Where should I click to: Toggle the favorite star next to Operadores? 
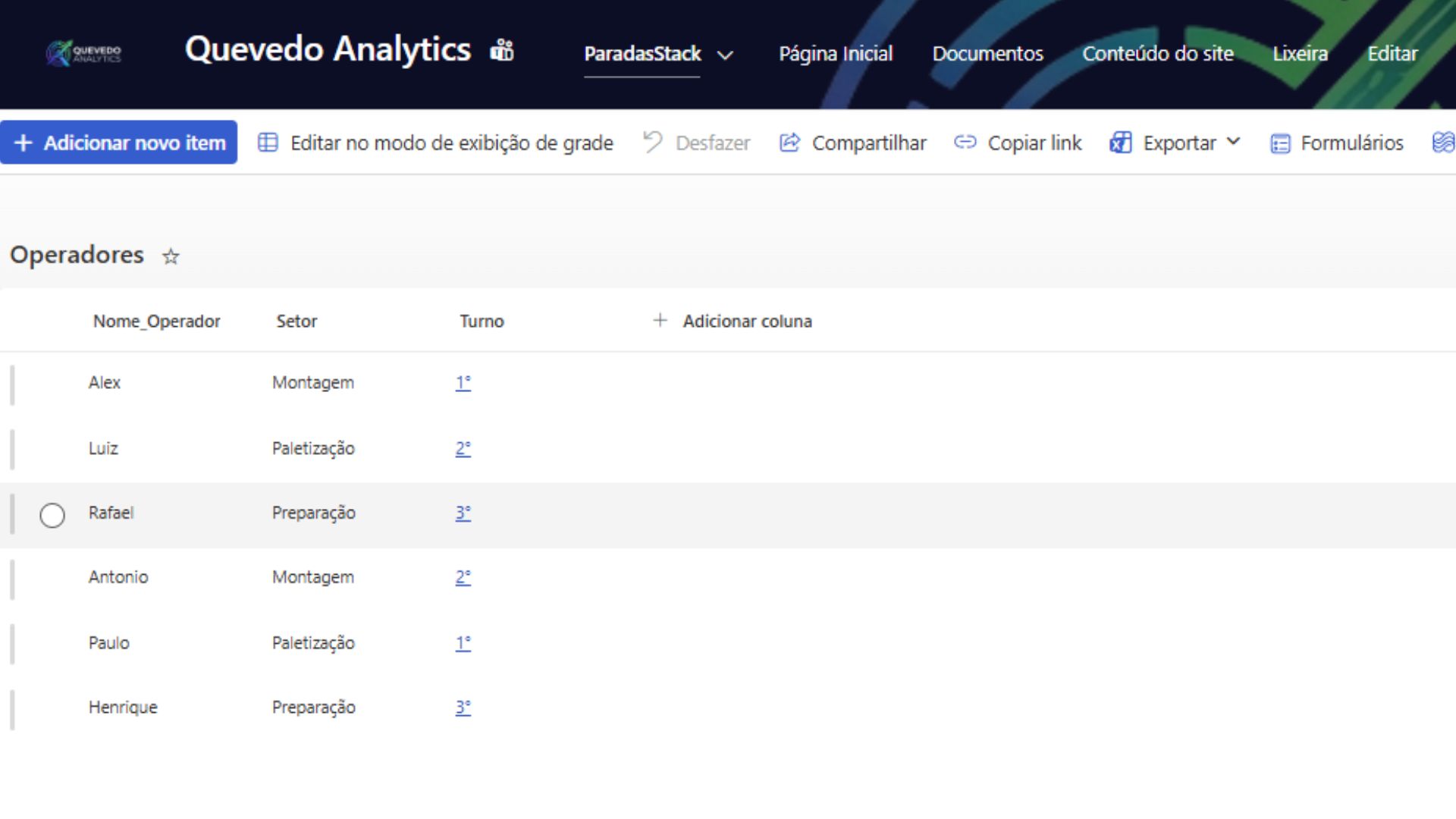click(170, 257)
